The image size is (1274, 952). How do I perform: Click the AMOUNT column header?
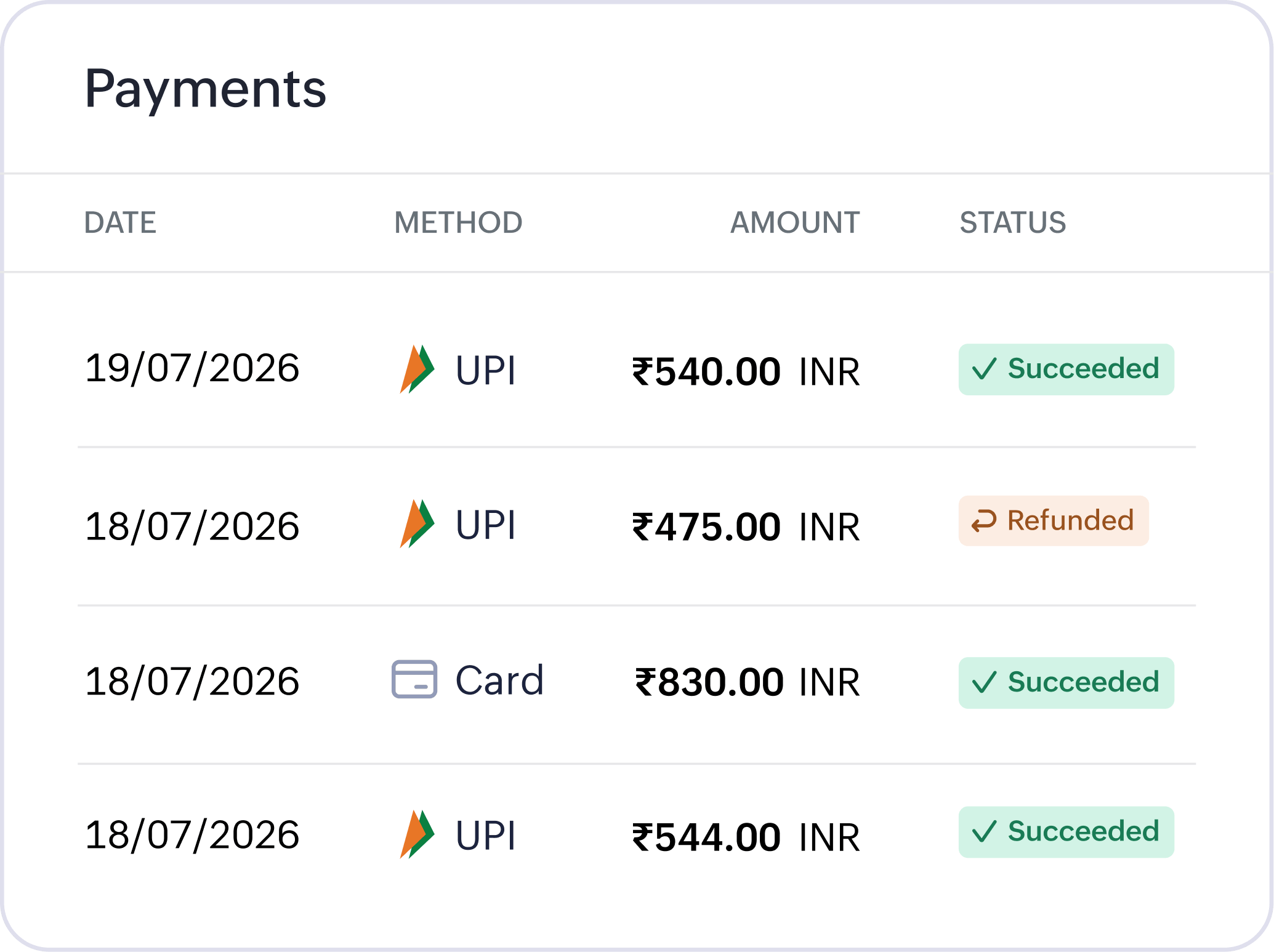point(795,222)
